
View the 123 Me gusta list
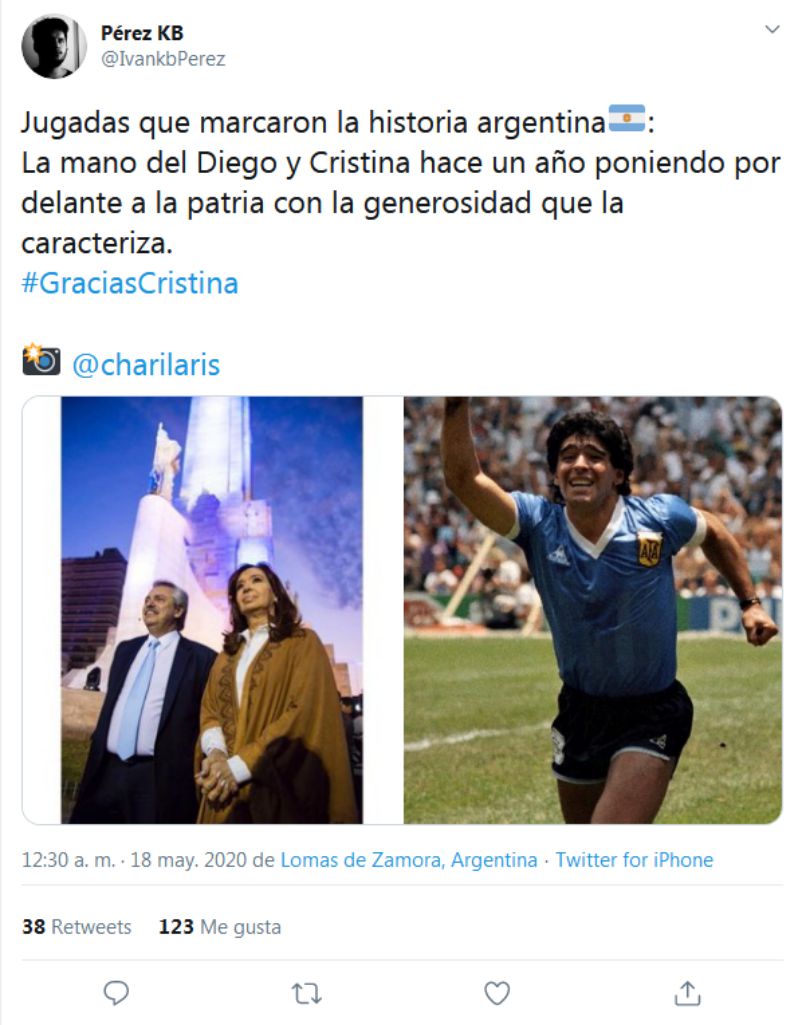click(220, 927)
